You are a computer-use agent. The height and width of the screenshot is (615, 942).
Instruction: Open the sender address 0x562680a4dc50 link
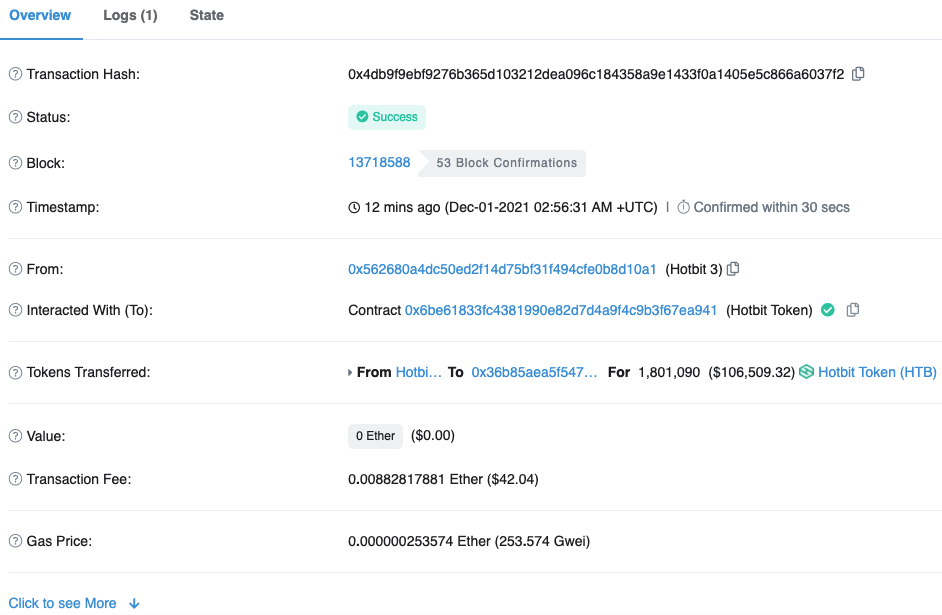tap(502, 269)
